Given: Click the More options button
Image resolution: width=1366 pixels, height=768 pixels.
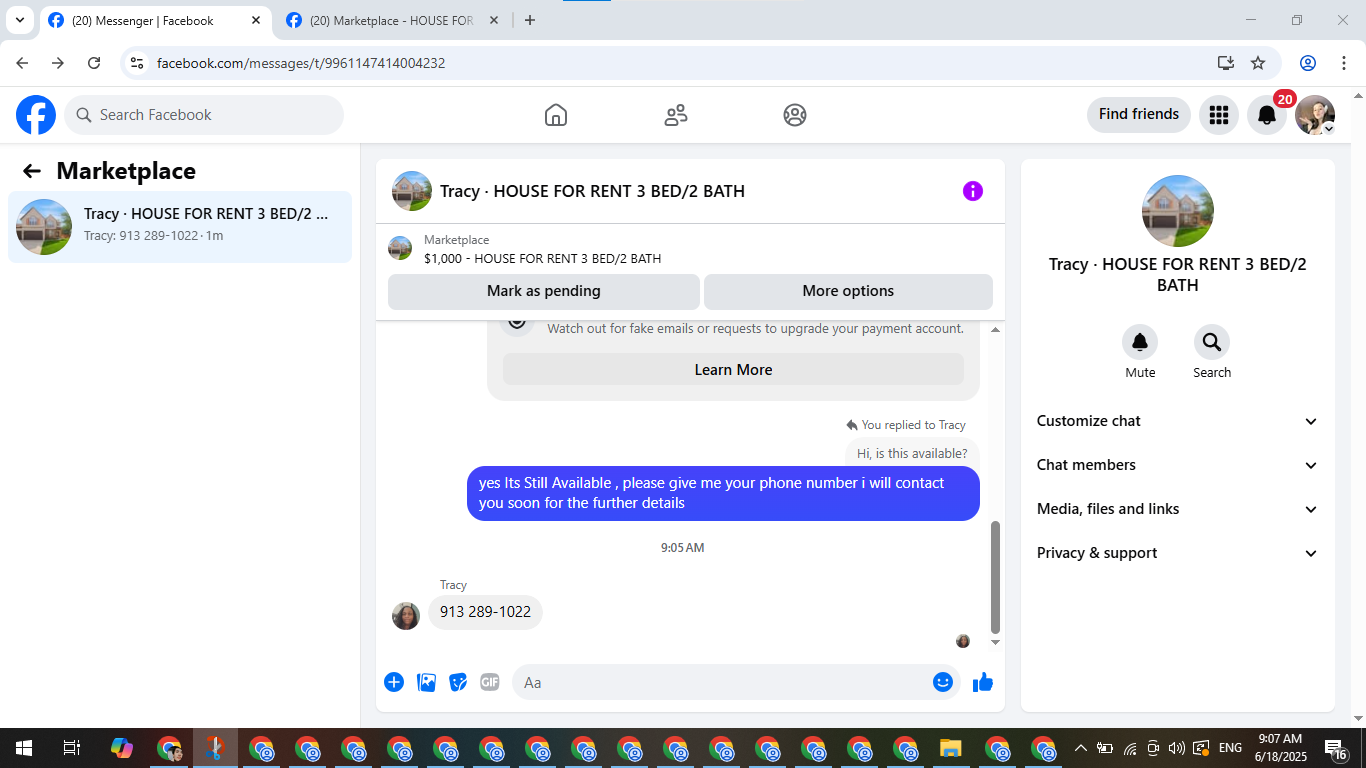Looking at the screenshot, I should pos(848,291).
